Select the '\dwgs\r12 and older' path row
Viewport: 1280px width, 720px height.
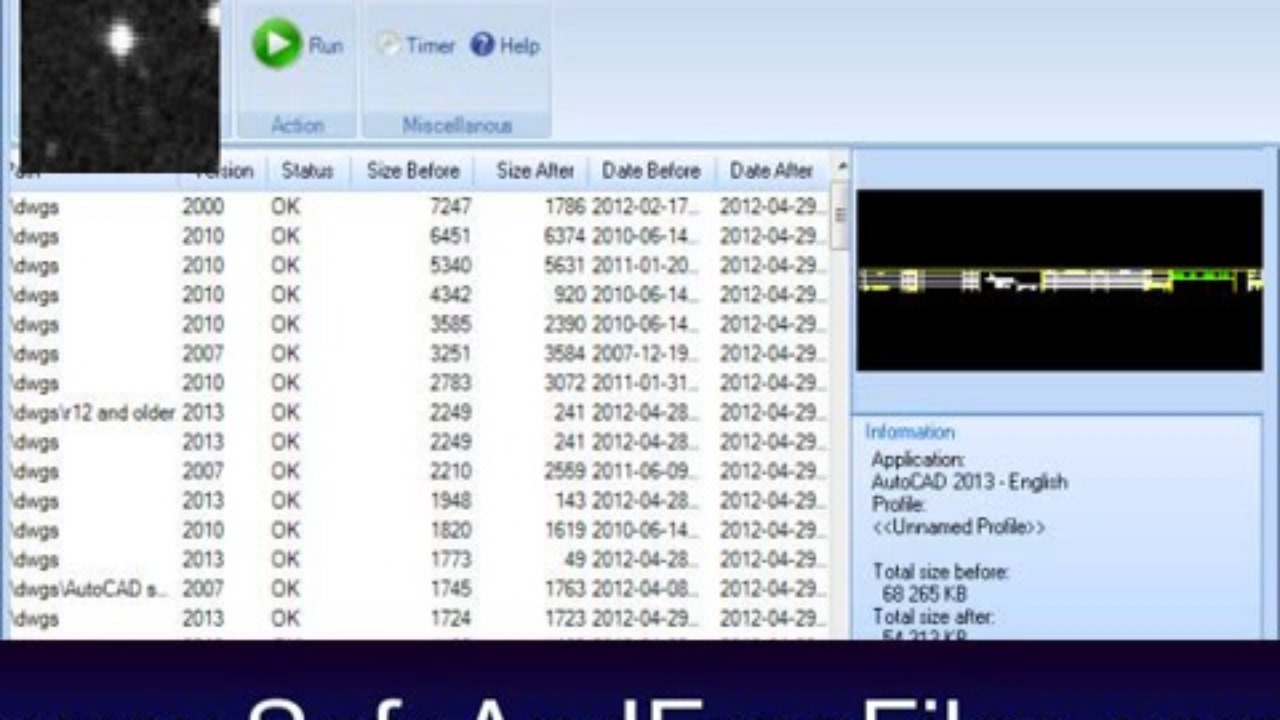pos(418,412)
